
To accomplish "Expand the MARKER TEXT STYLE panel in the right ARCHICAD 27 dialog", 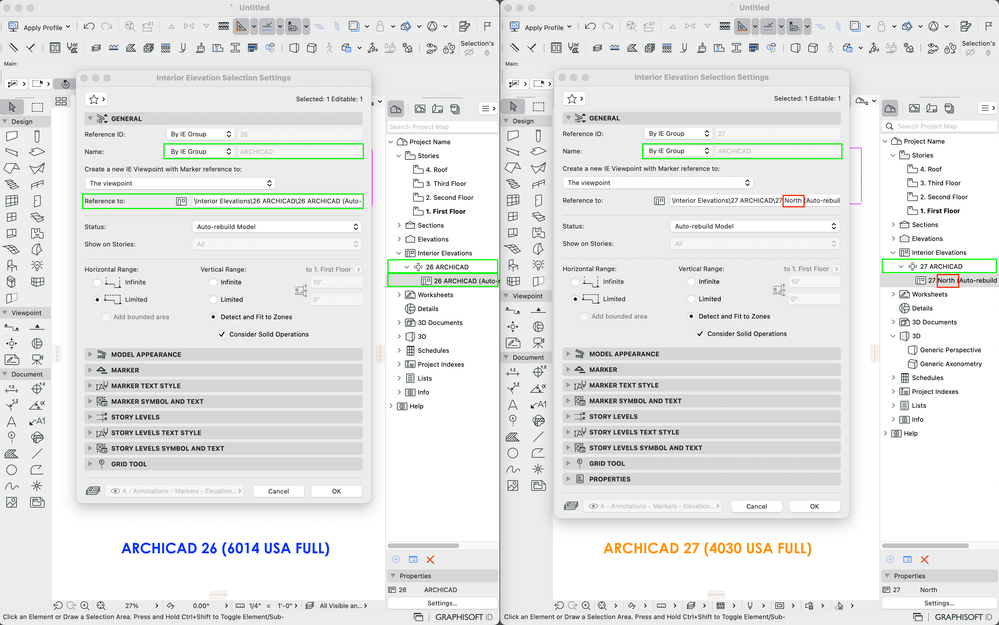I will [x=701, y=385].
